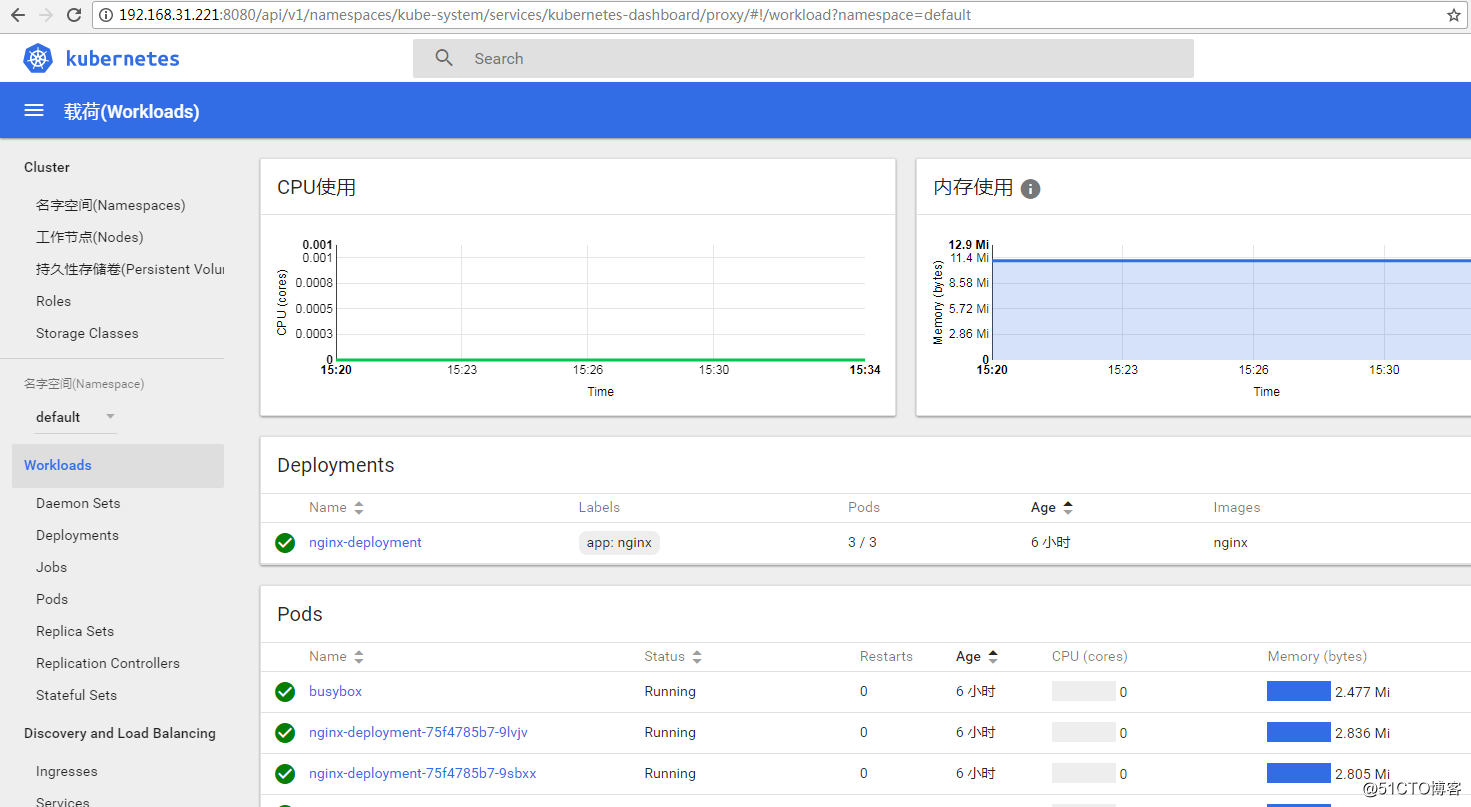Click the Pods card title
Screen dimensions: 1471x807
[300, 614]
